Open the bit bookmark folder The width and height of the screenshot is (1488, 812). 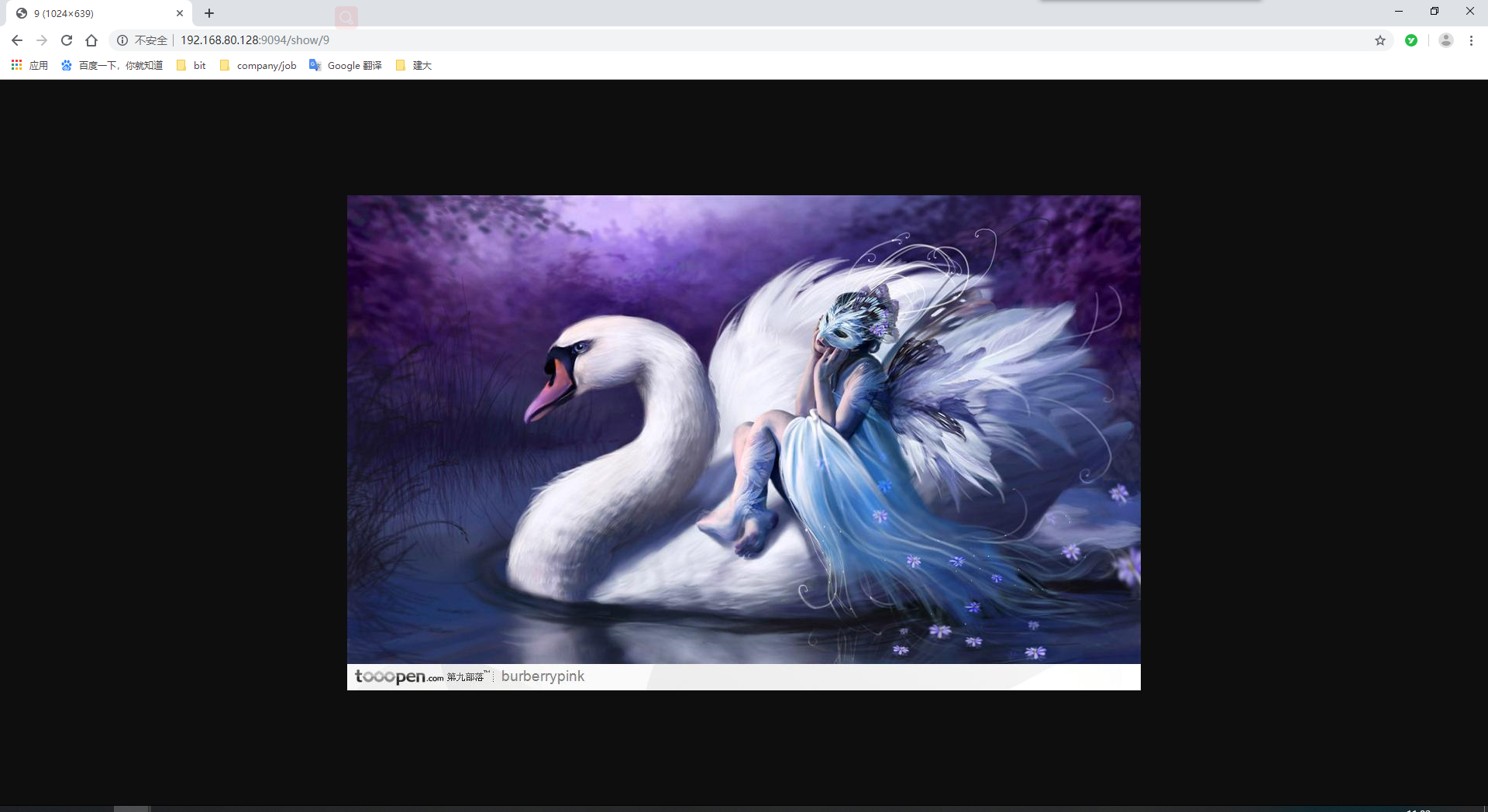(191, 65)
